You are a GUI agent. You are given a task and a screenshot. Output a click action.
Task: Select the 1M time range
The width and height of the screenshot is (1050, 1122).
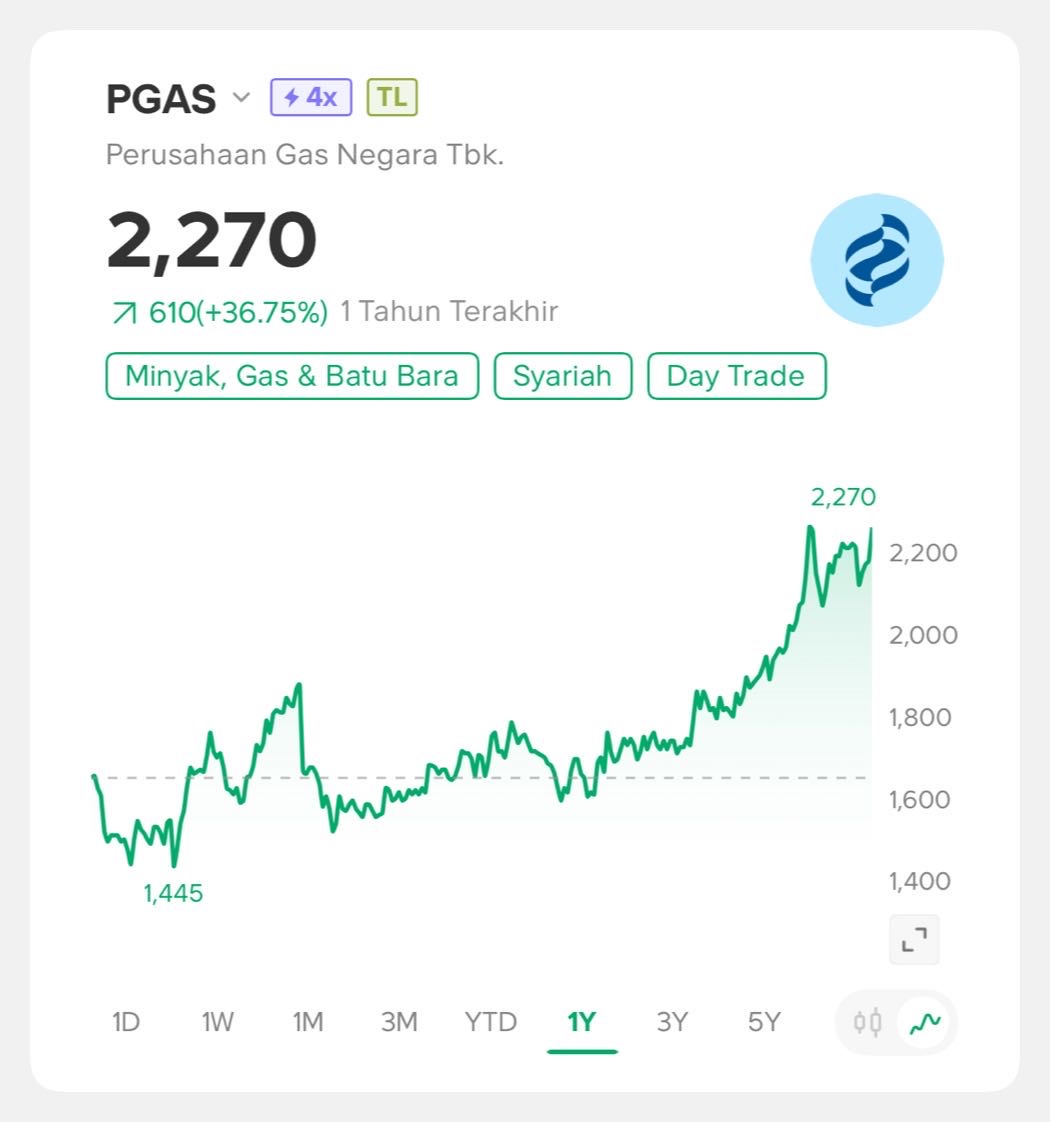point(308,1022)
